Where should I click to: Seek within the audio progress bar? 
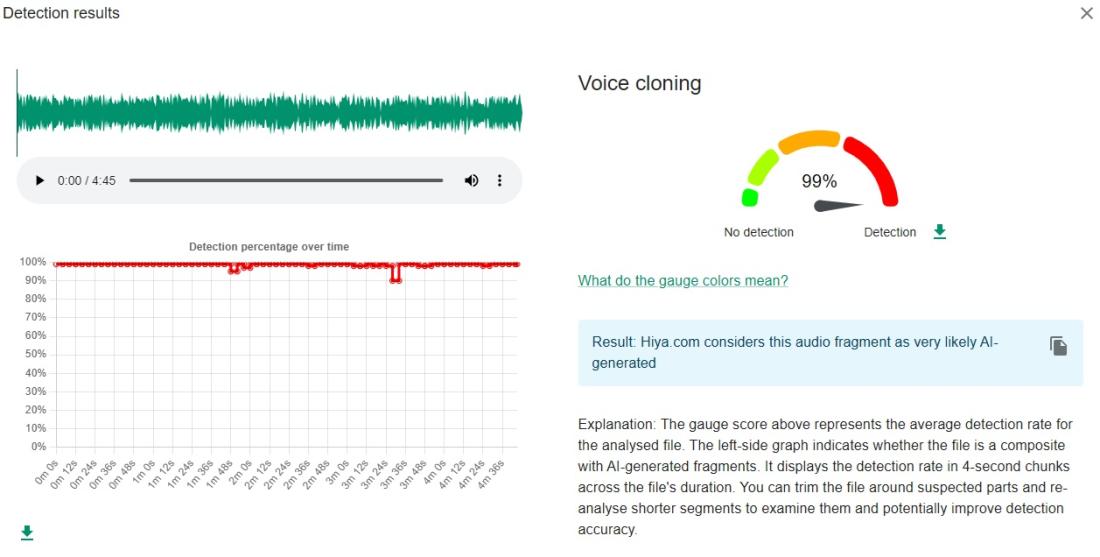(286, 180)
